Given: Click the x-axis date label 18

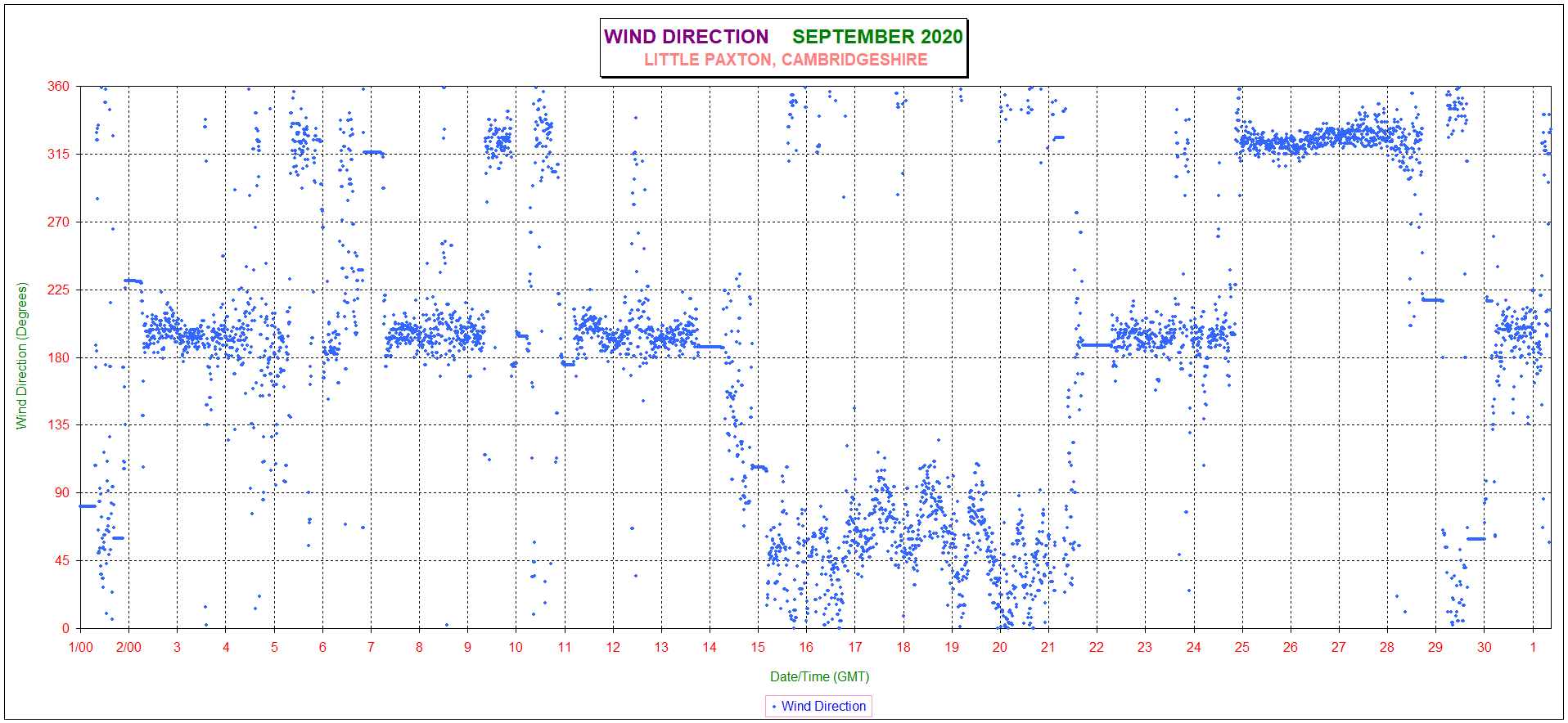Looking at the screenshot, I should (903, 647).
